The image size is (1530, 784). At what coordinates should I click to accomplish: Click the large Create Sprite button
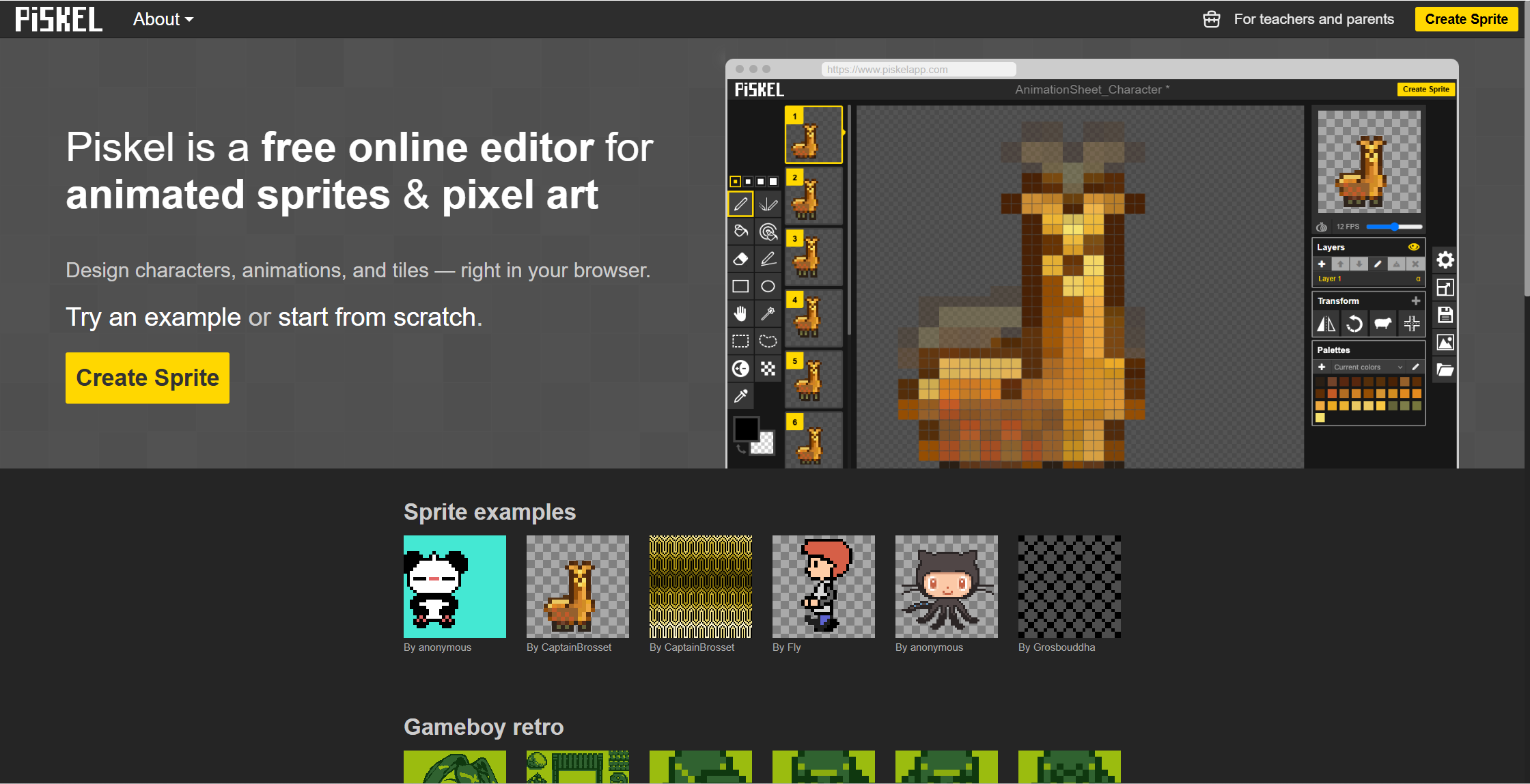point(148,378)
